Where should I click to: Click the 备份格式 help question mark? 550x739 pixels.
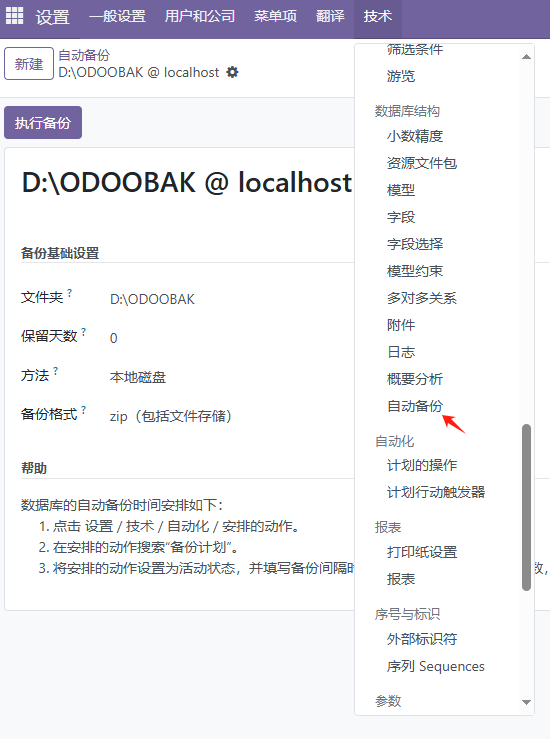tap(83, 410)
